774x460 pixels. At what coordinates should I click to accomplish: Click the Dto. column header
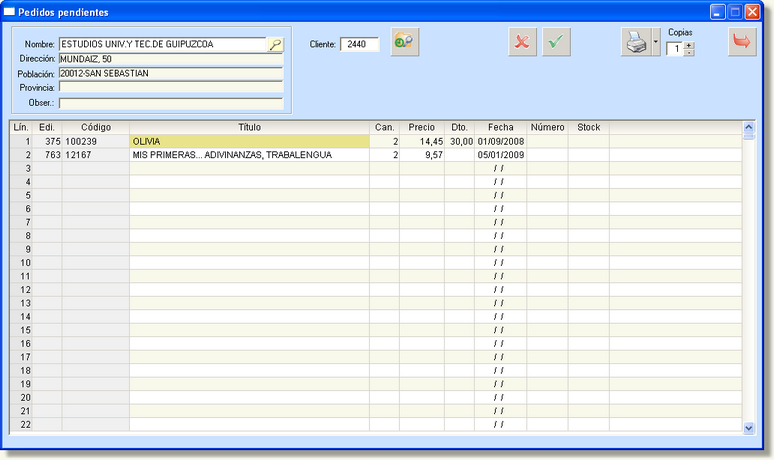tap(460, 127)
